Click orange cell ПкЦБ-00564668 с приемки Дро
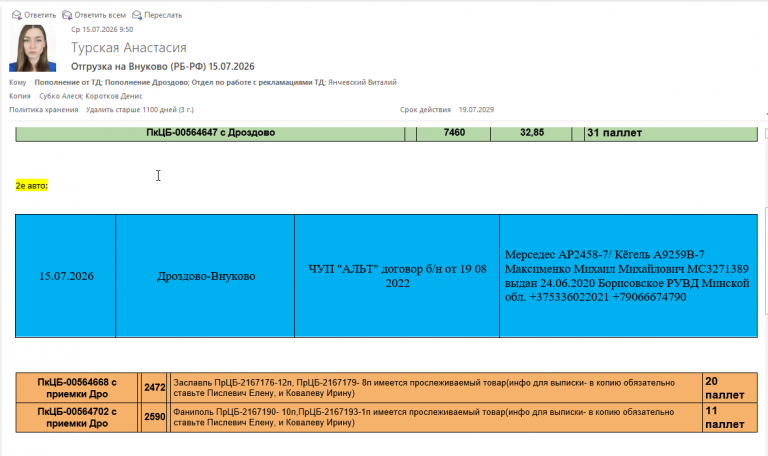The height and width of the screenshot is (456, 768). coord(77,388)
